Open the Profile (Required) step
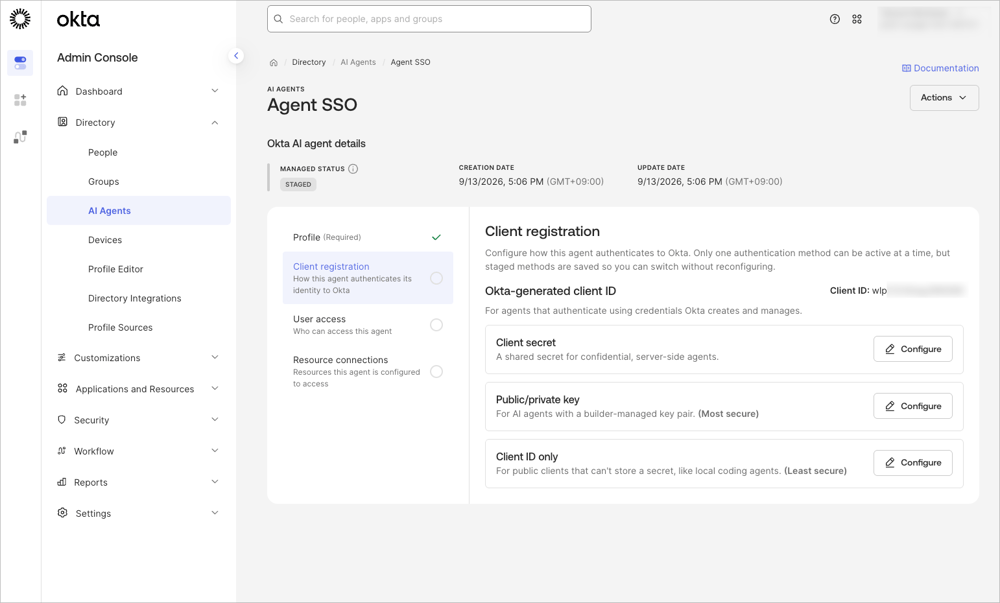Screen dimensions: 1000x603 pos(367,237)
